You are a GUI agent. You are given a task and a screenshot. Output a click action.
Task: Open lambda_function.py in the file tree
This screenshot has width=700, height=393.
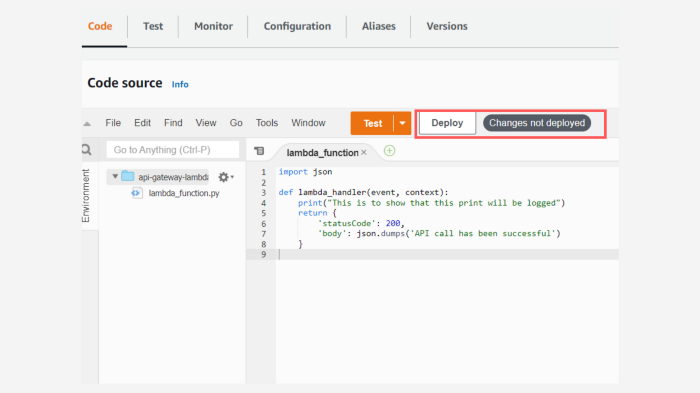coord(184,193)
